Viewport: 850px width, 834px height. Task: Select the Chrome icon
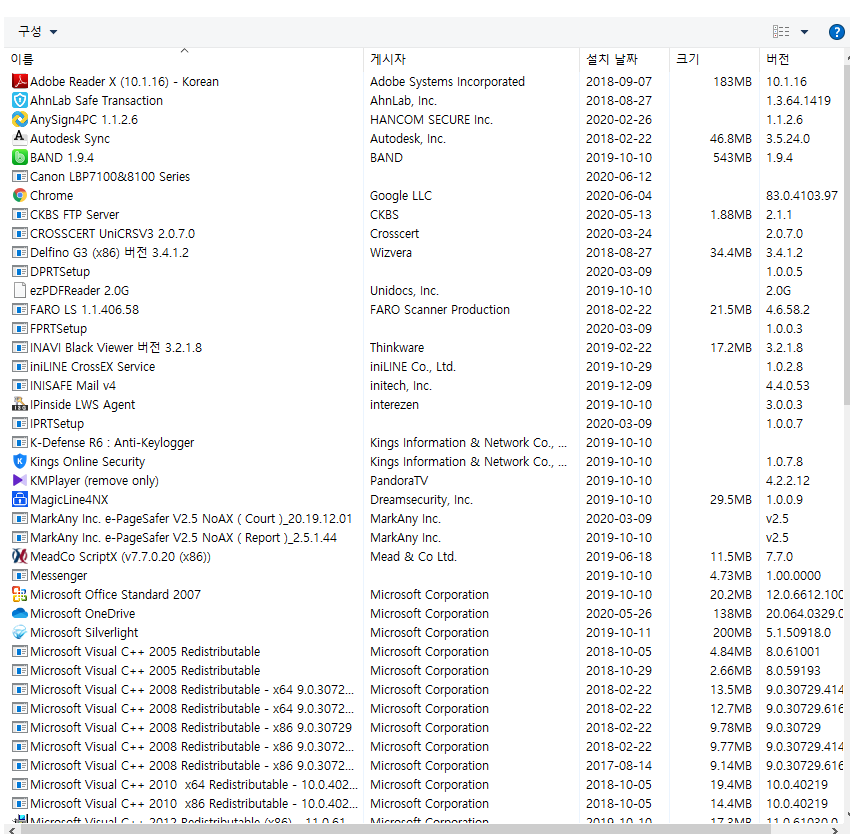[20, 195]
